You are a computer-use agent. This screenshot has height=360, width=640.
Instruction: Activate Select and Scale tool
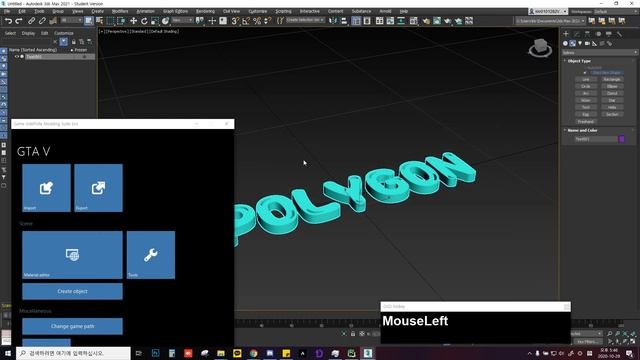pos(155,20)
